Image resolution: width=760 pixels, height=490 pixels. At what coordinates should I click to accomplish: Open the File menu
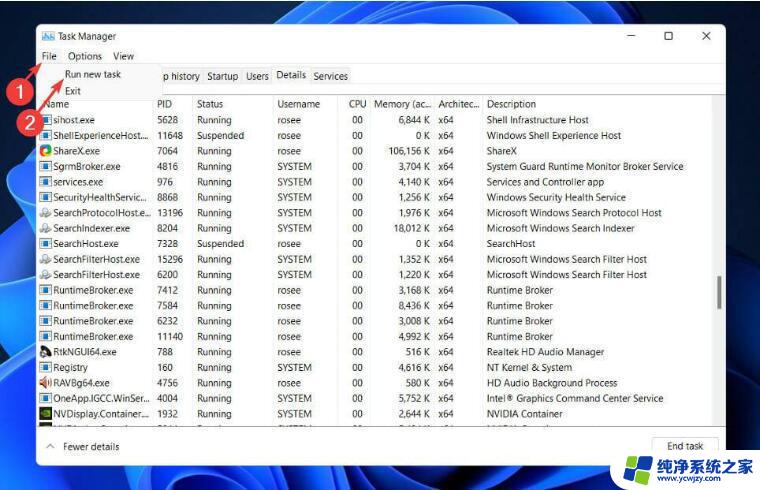point(49,56)
